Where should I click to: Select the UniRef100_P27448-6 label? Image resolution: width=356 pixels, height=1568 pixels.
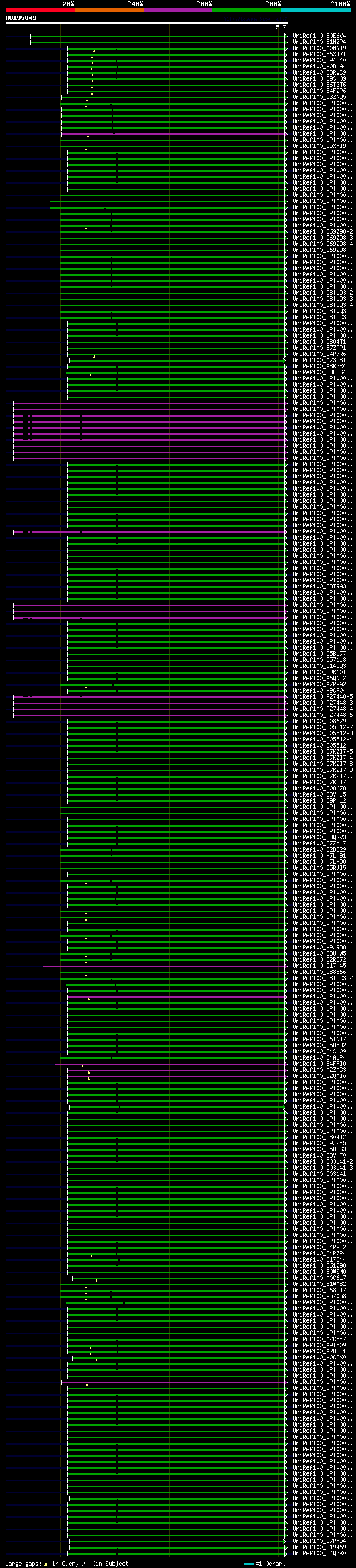[323, 715]
